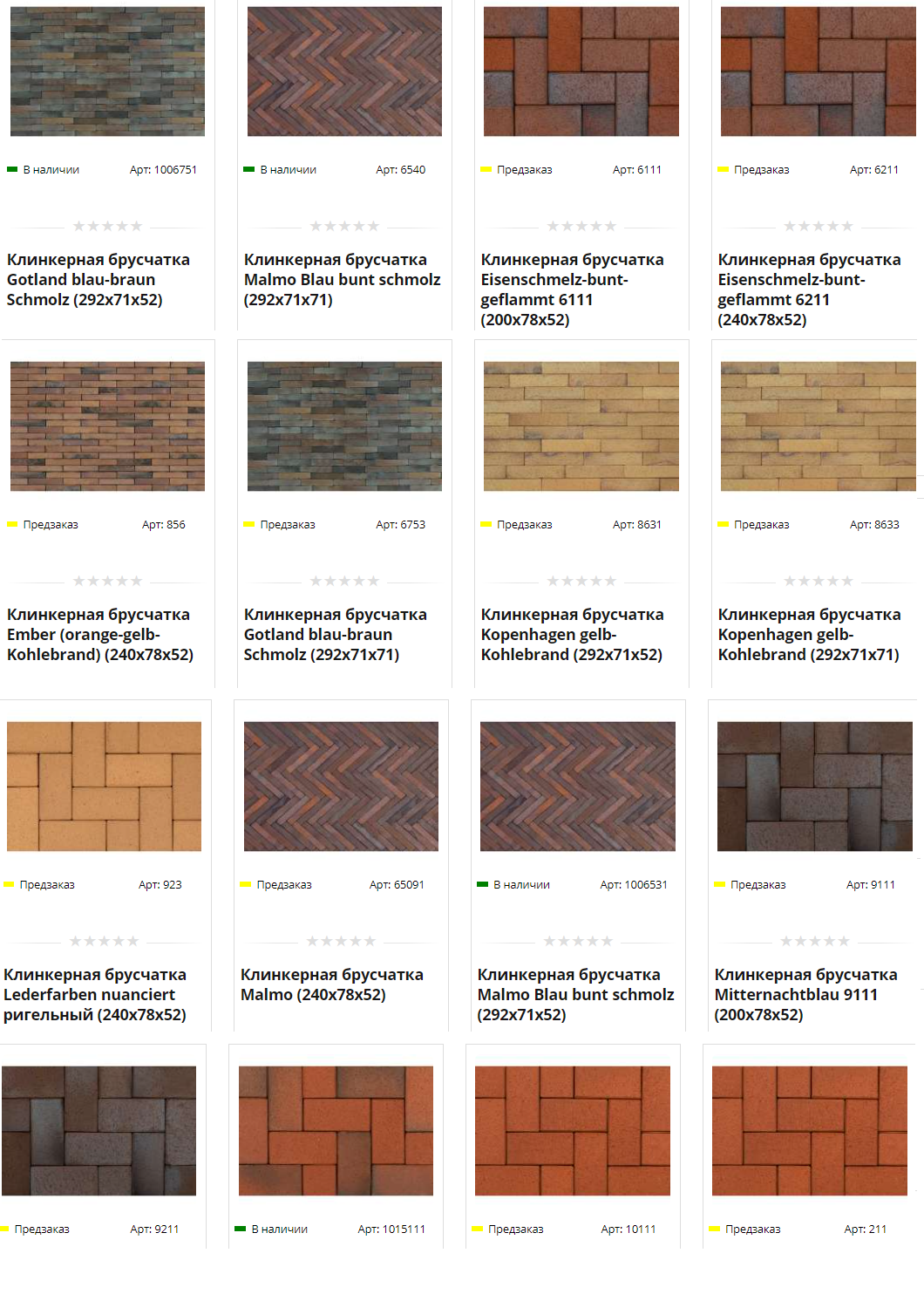Image resolution: width=924 pixels, height=1301 pixels.
Task: Click article number 'Арт: 8633'
Action: pos(874,525)
